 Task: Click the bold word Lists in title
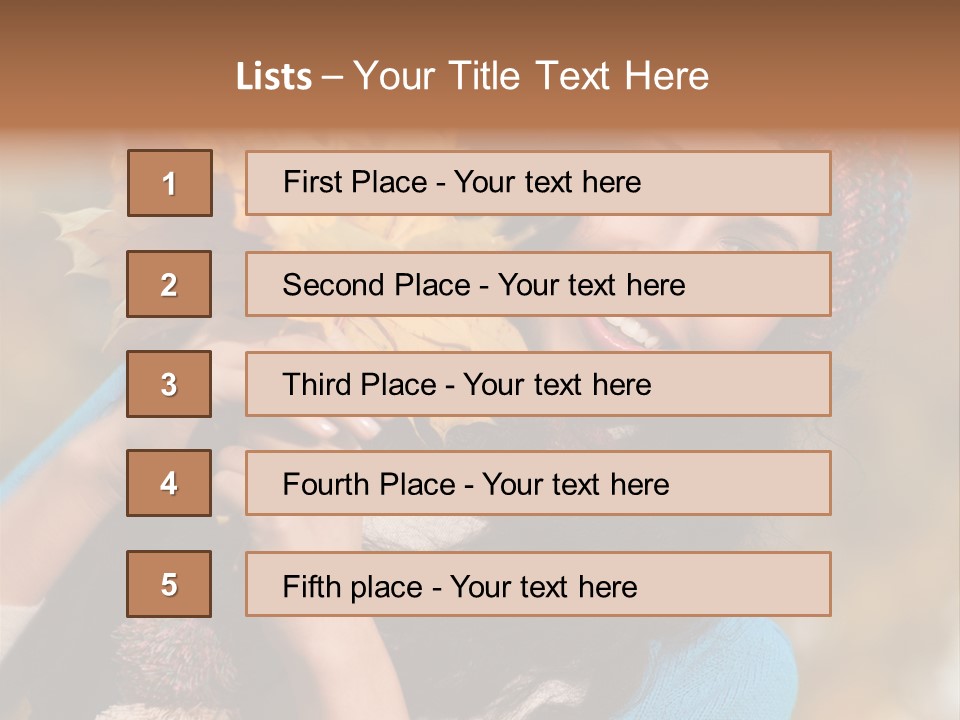(274, 77)
